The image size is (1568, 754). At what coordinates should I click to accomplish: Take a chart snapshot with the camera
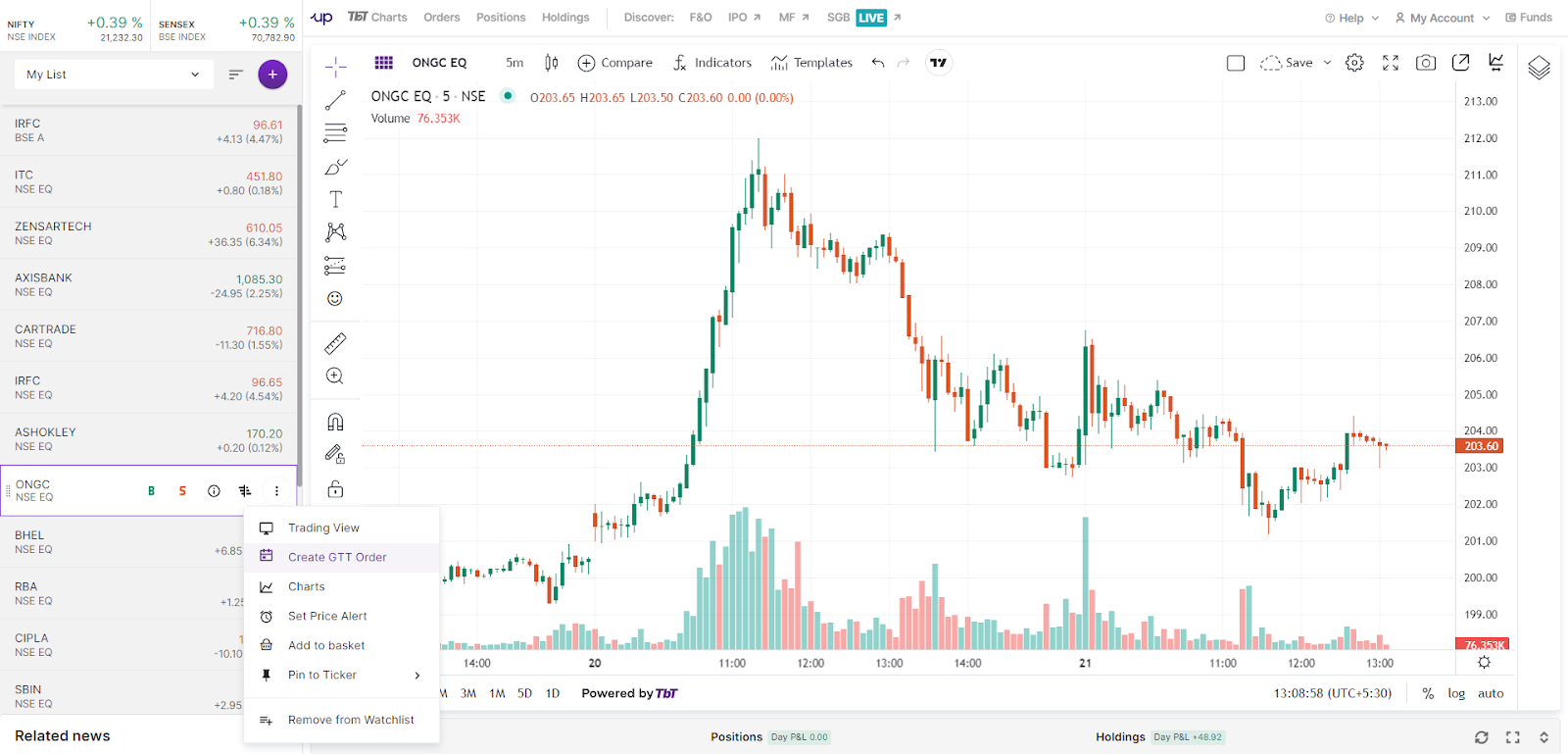coord(1426,63)
